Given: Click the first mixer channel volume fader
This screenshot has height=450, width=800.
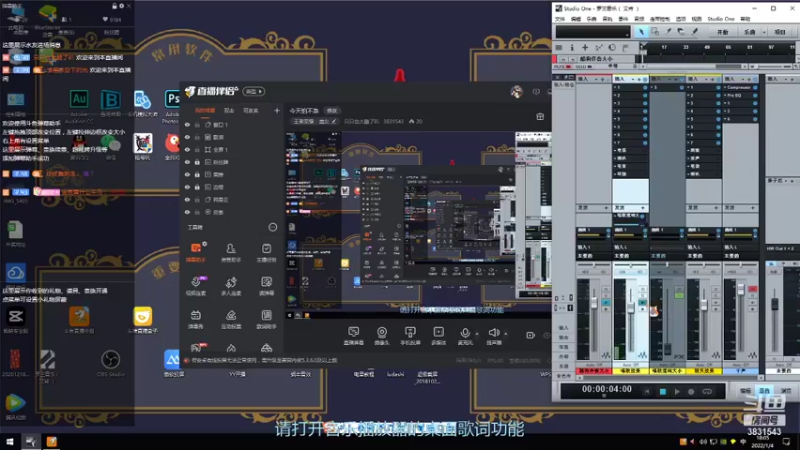Looking at the screenshot, I should (x=594, y=304).
